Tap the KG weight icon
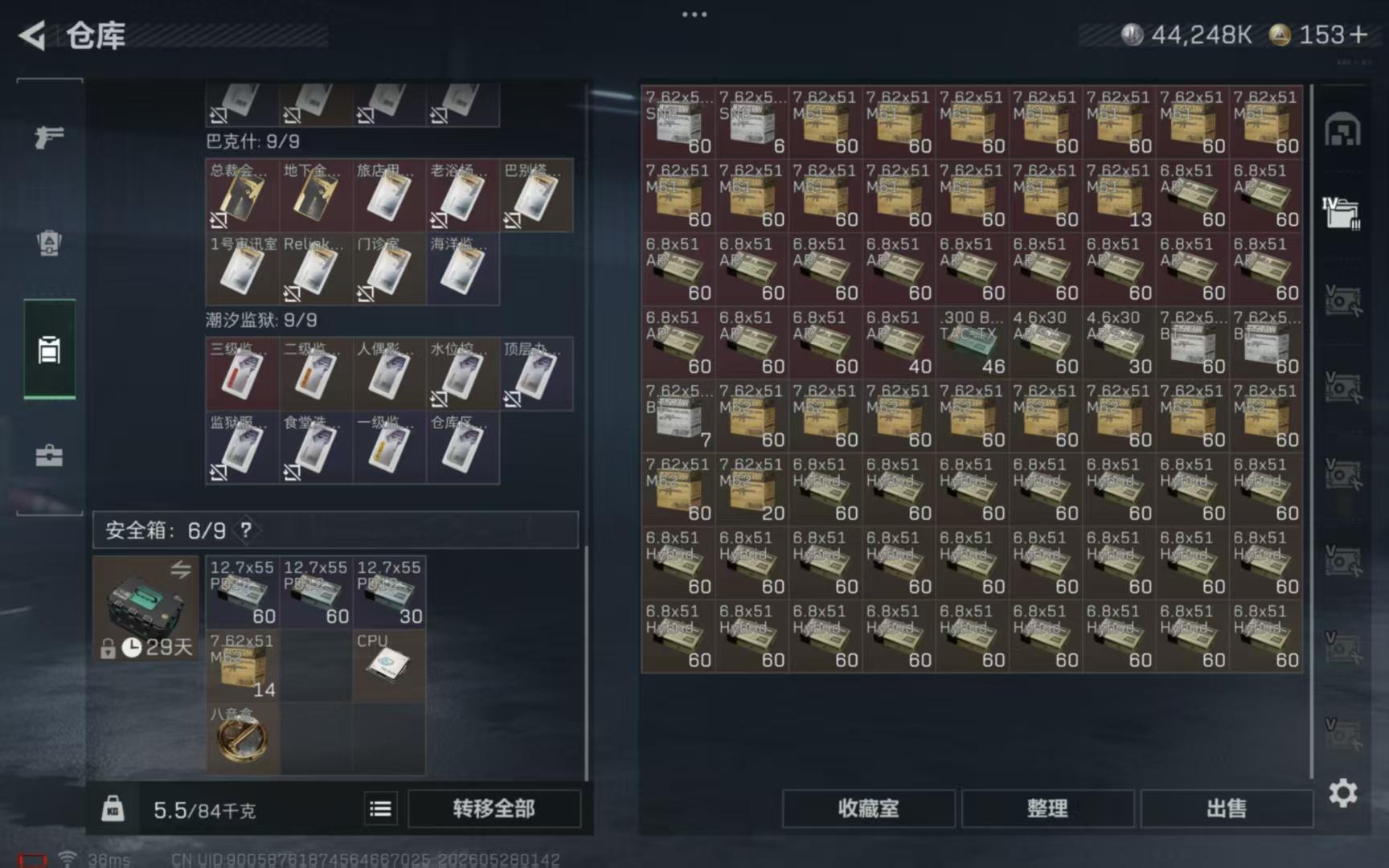This screenshot has height=868, width=1389. [x=113, y=809]
